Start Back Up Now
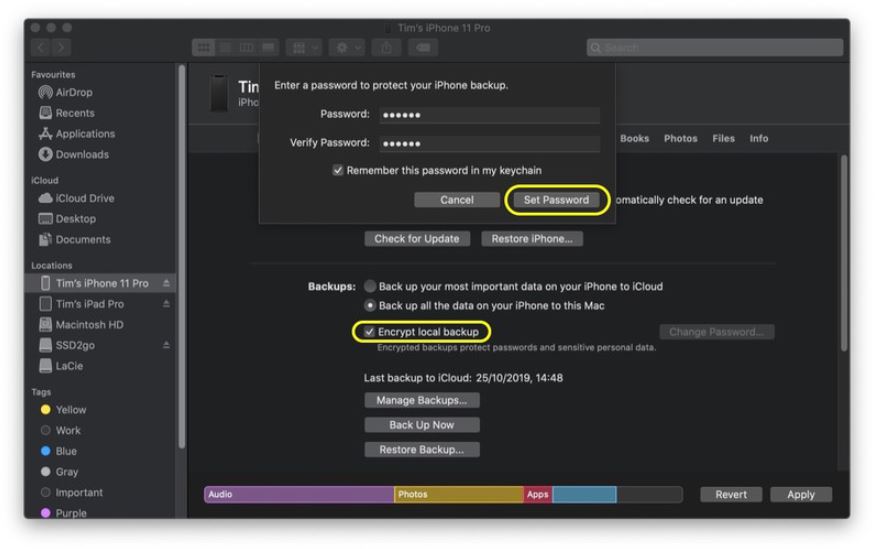The width and height of the screenshot is (875, 549). pos(421,425)
